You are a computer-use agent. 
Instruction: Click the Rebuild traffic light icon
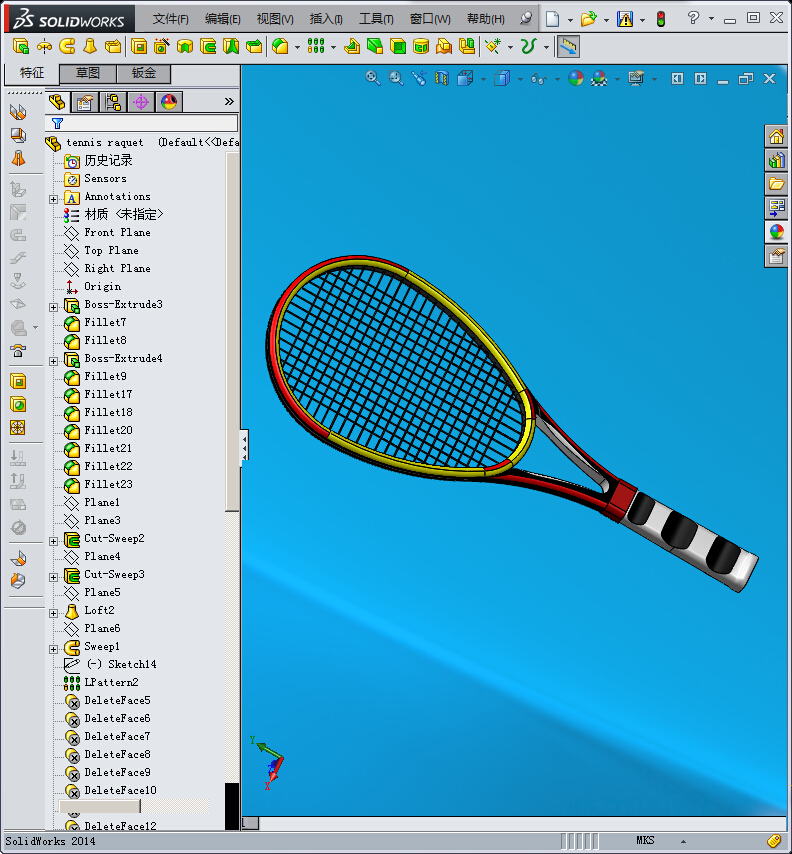[x=661, y=19]
